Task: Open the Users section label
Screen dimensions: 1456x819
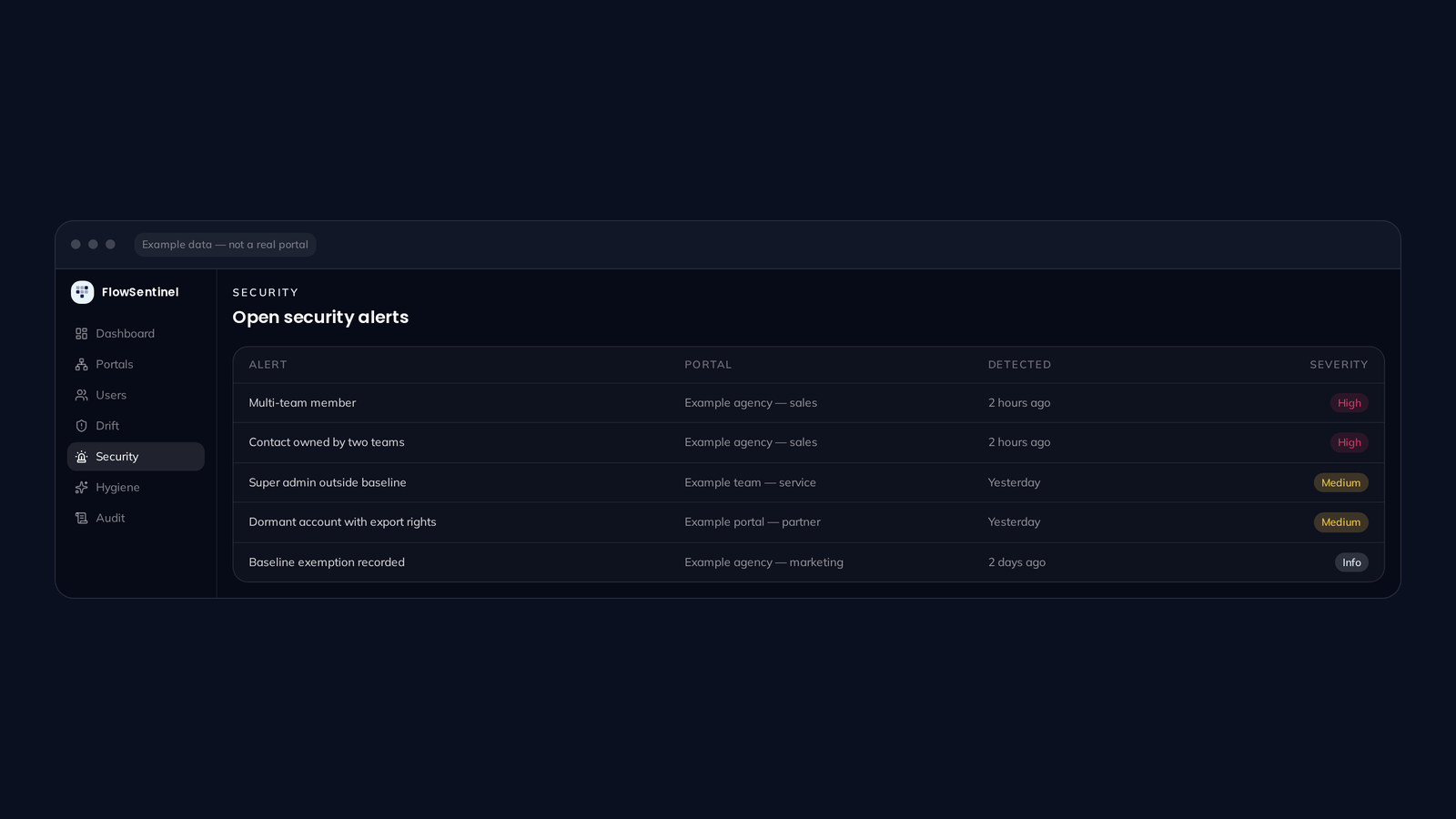Action: [x=111, y=395]
